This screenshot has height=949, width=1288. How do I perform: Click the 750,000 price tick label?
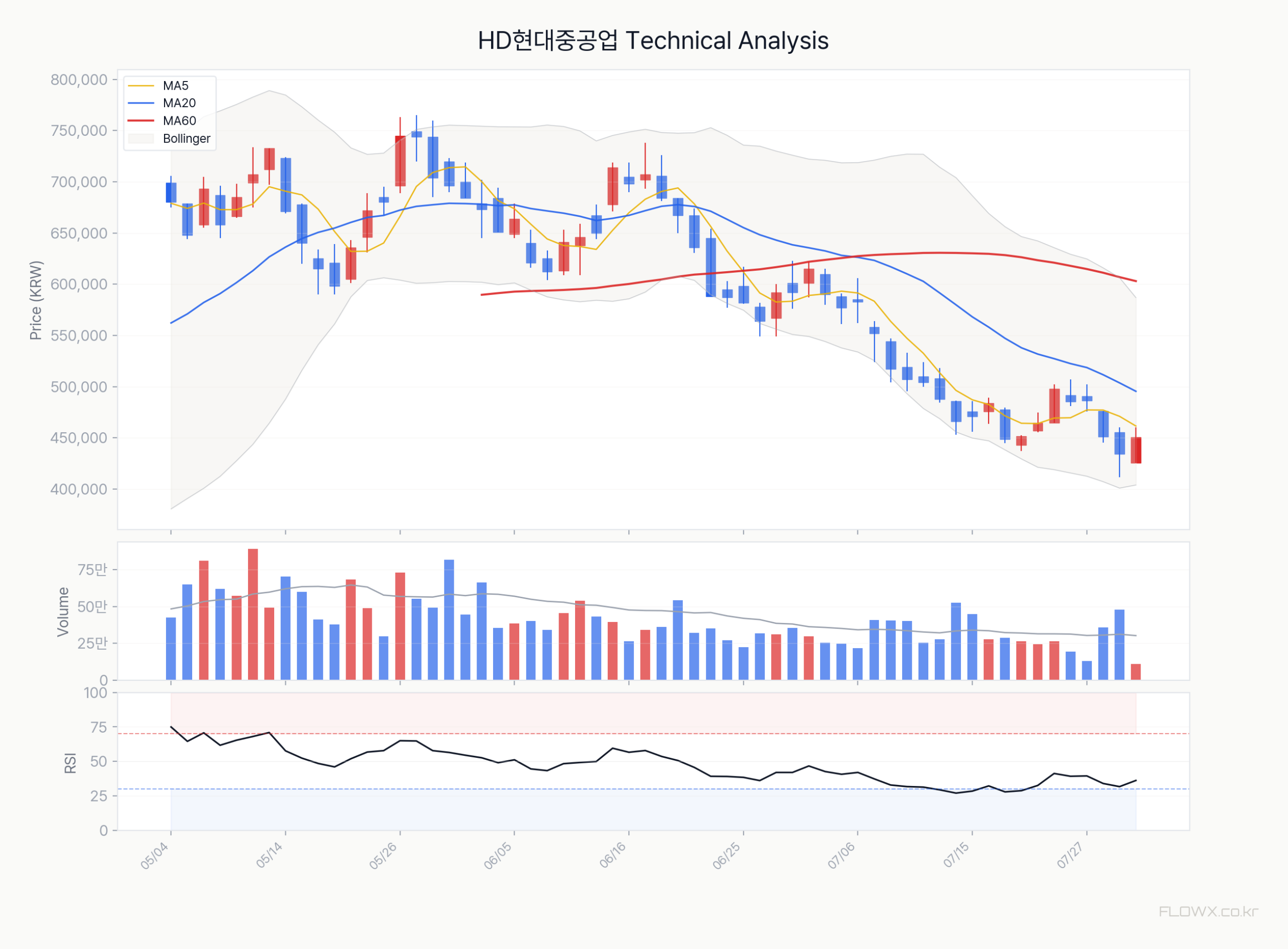click(79, 131)
